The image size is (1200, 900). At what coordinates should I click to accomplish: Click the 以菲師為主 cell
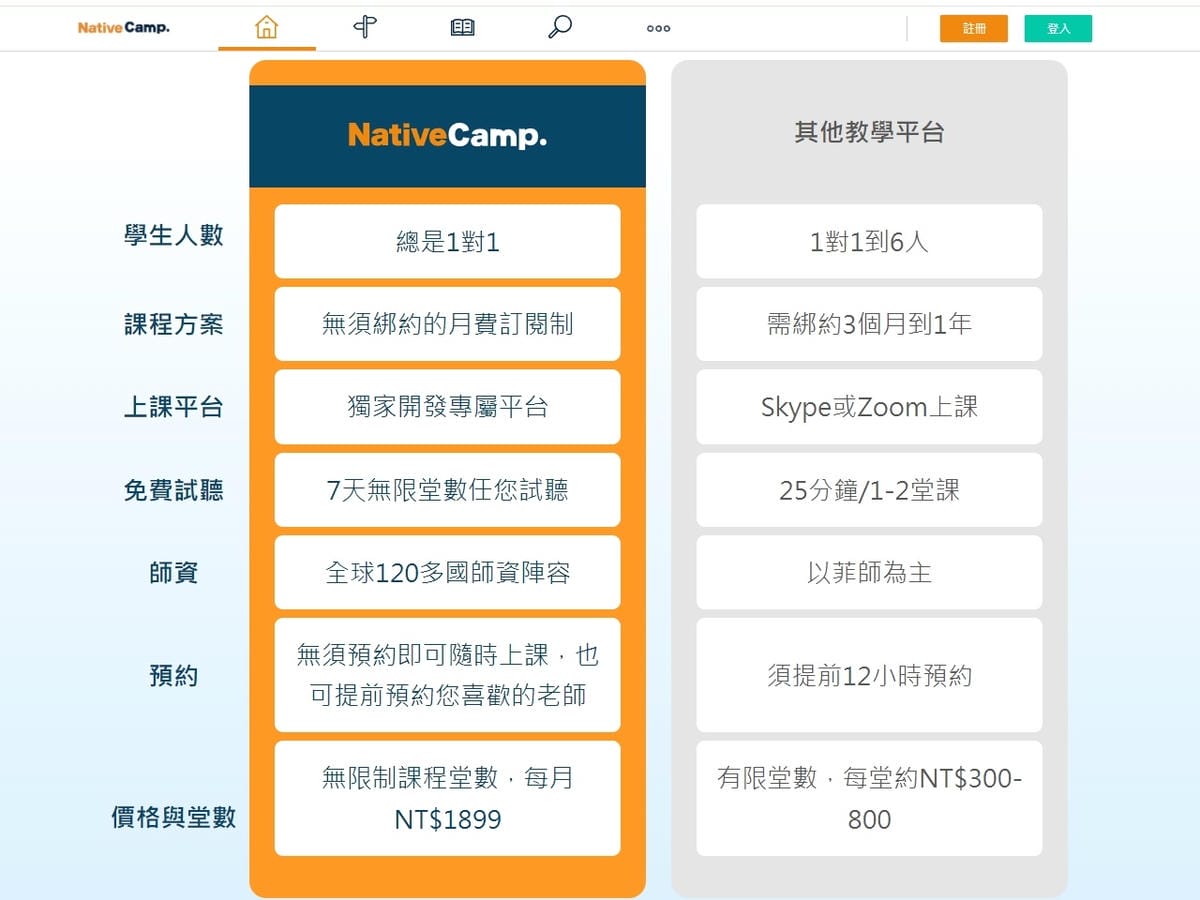[x=869, y=572]
